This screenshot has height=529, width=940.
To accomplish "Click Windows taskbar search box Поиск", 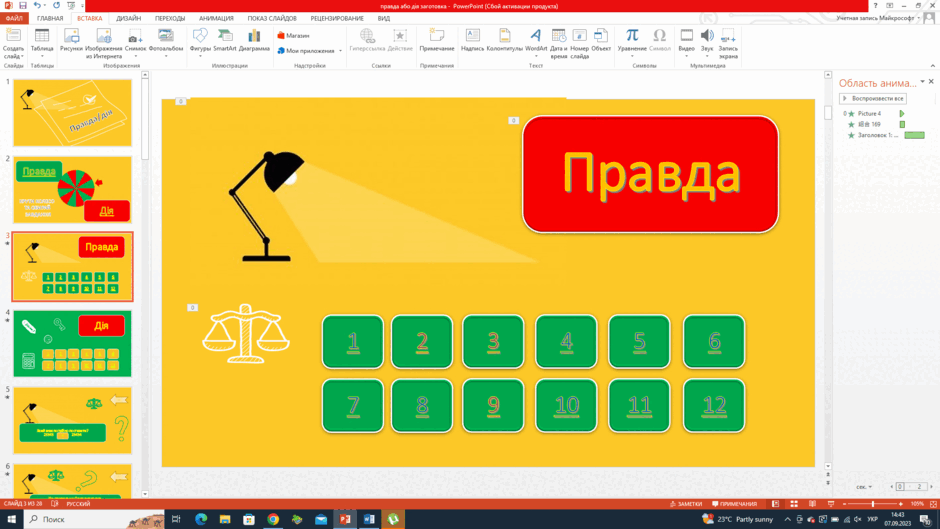I will point(94,519).
